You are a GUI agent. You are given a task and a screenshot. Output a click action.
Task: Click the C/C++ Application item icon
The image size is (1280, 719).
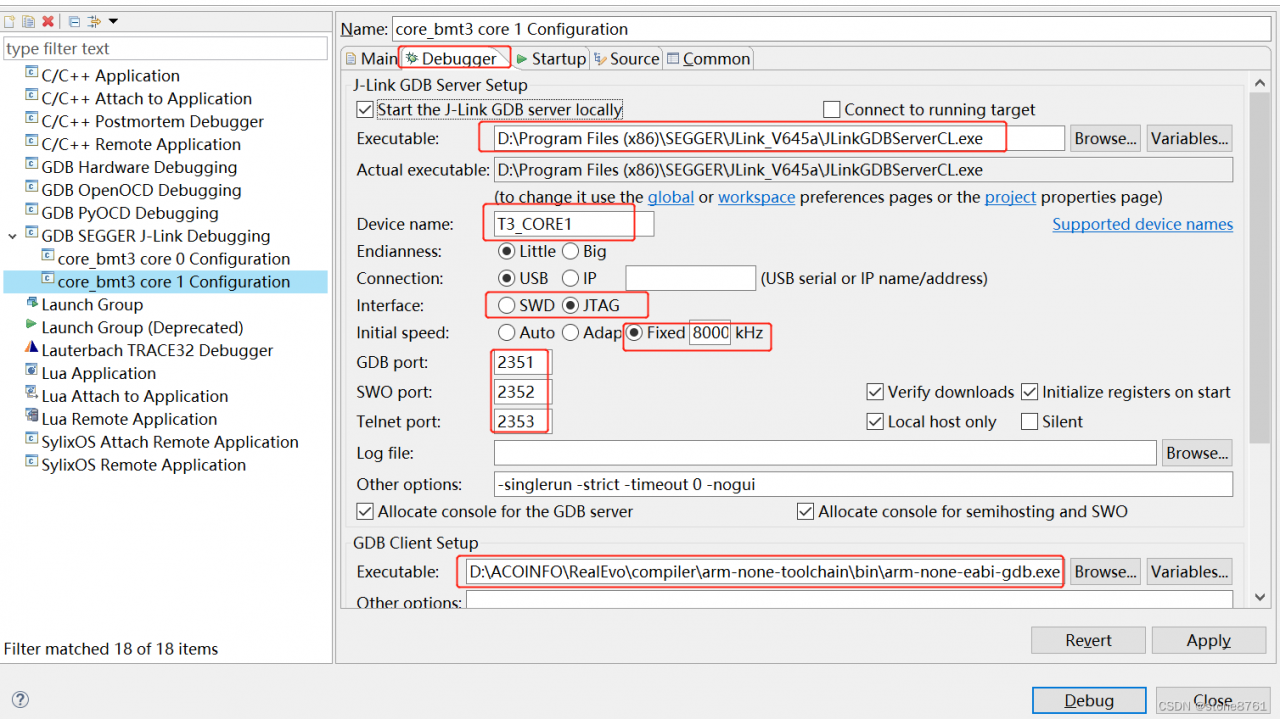(x=32, y=73)
